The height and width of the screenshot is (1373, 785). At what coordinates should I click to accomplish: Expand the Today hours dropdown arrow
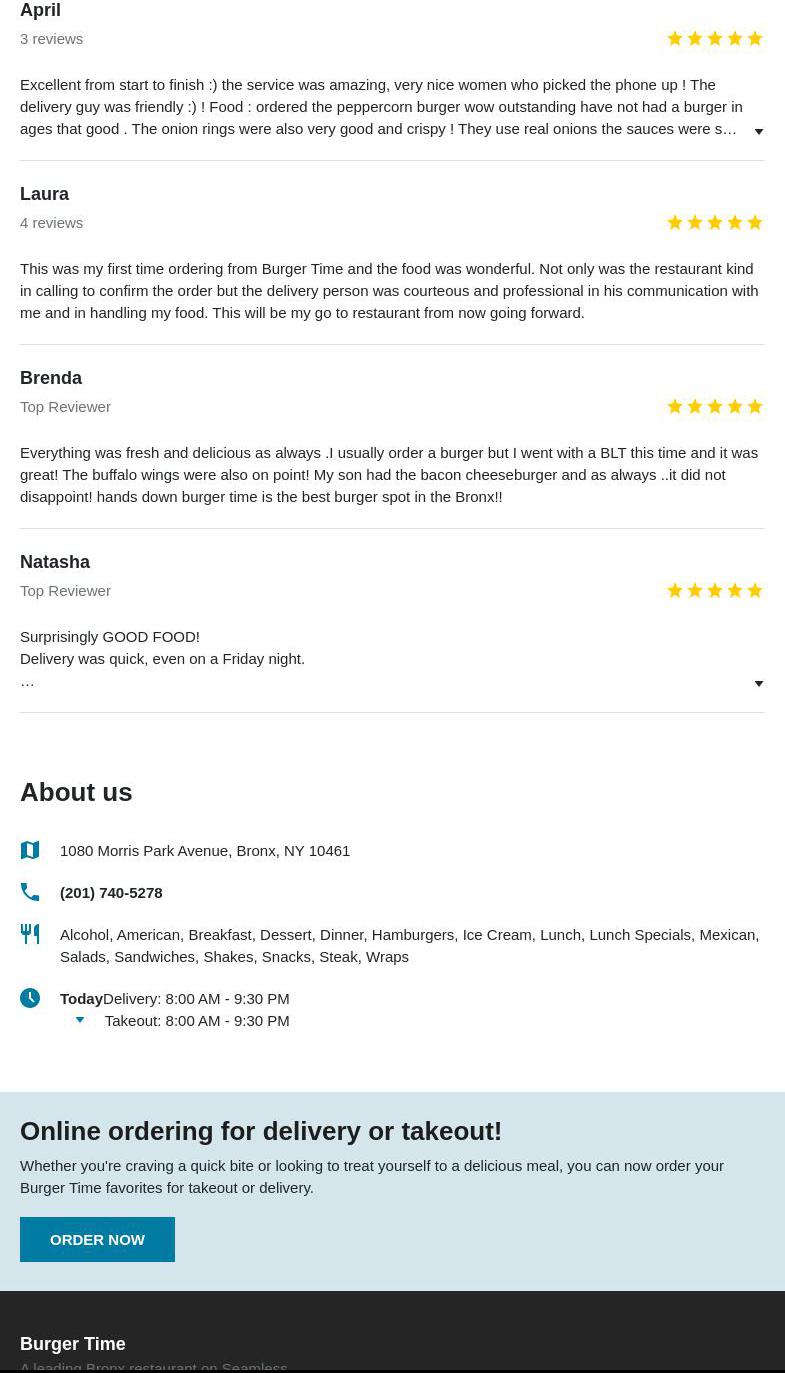coord(80,1020)
